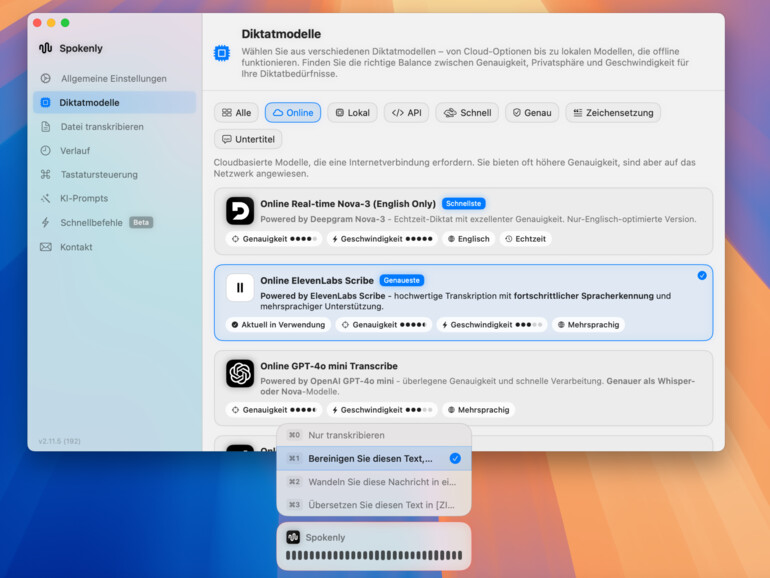Select the Diktatmodelle sidebar item

[114, 103]
